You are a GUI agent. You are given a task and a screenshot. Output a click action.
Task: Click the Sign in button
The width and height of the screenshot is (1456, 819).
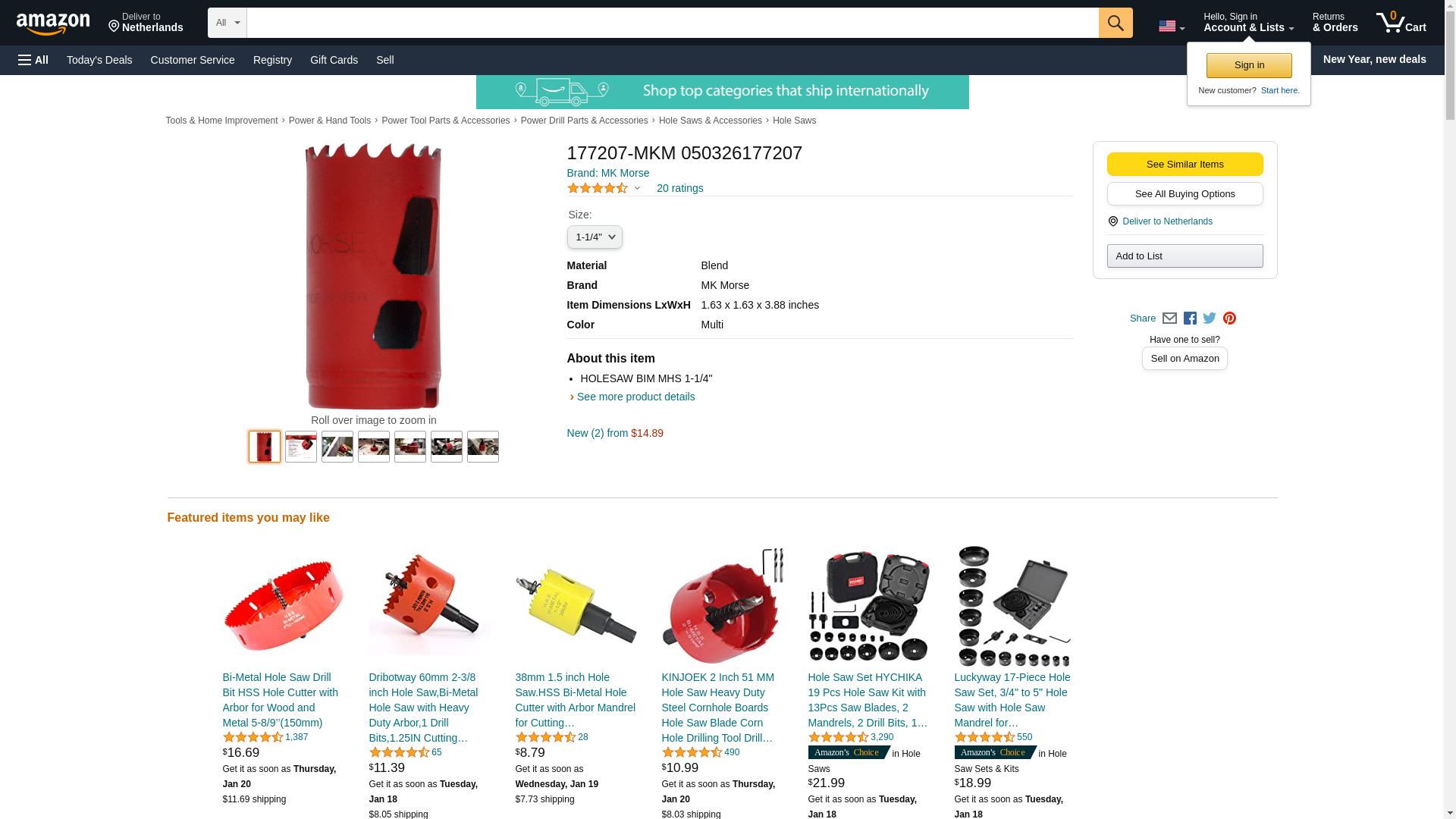click(1249, 65)
